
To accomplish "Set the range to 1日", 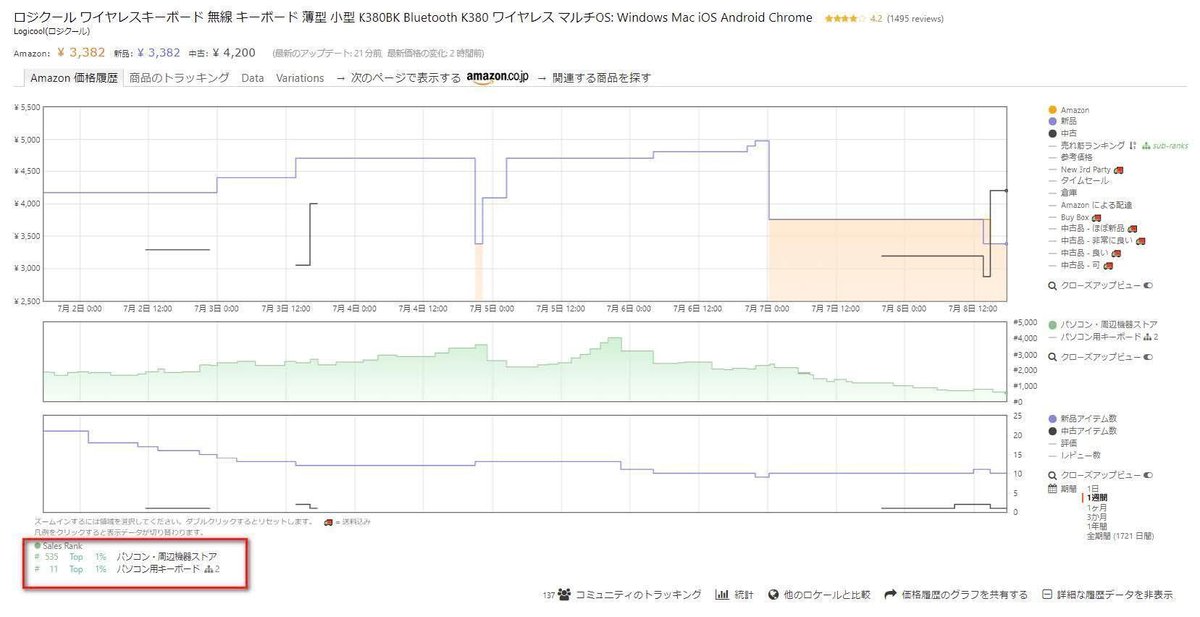I will coord(1094,488).
